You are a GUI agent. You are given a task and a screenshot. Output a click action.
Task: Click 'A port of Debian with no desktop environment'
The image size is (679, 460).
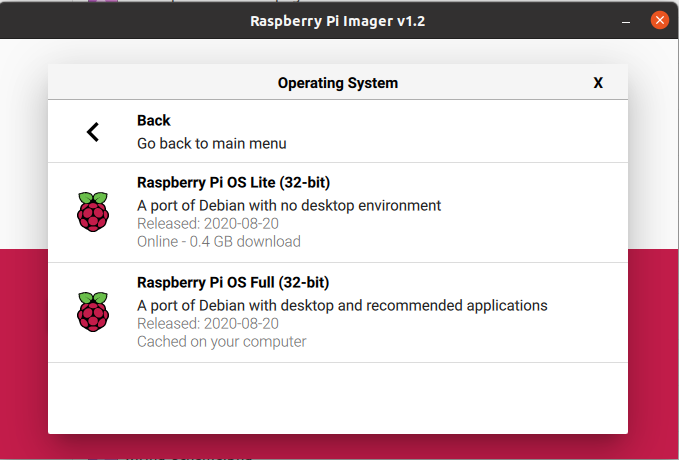289,205
